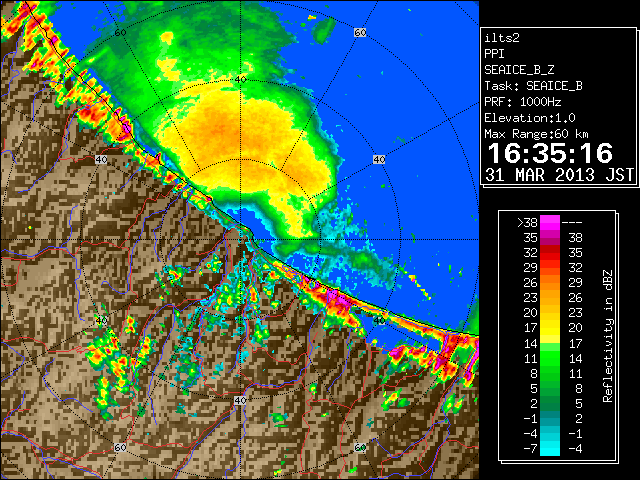Viewport: 640px width, 480px height.
Task: Click the '60' range label in southwest
Action: (120, 447)
